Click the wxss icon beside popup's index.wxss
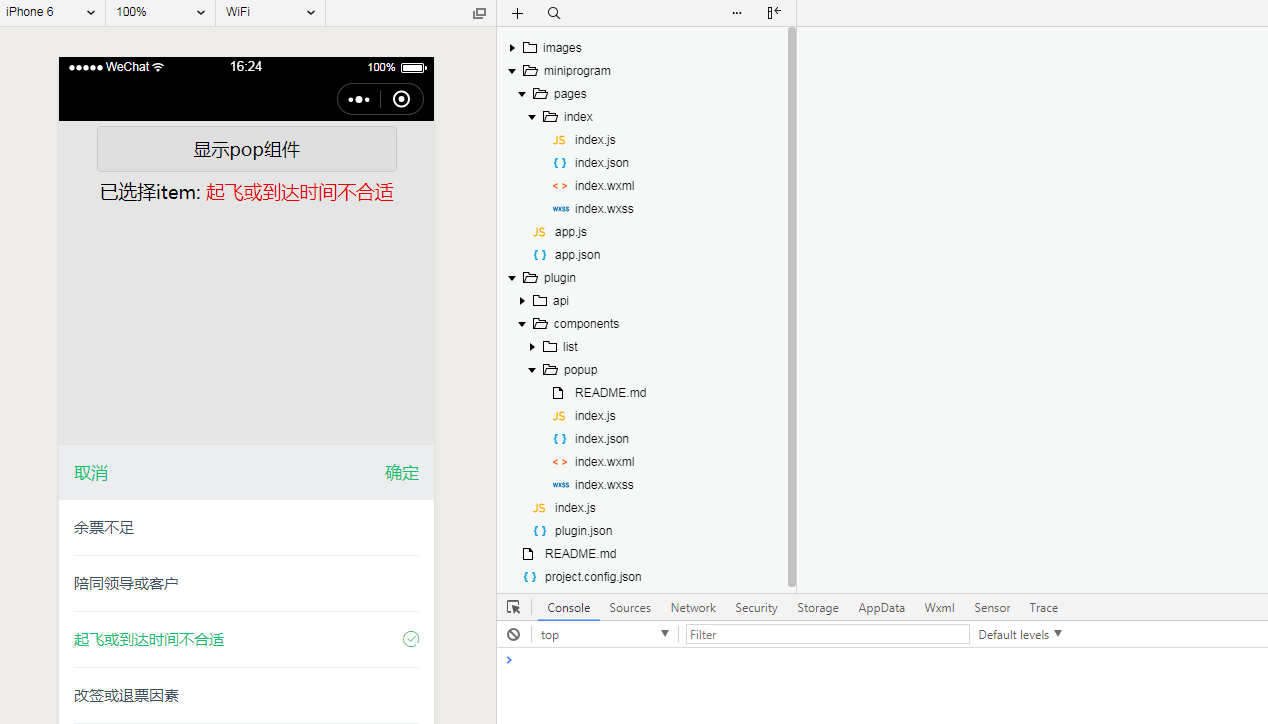This screenshot has width=1268, height=724. click(560, 484)
